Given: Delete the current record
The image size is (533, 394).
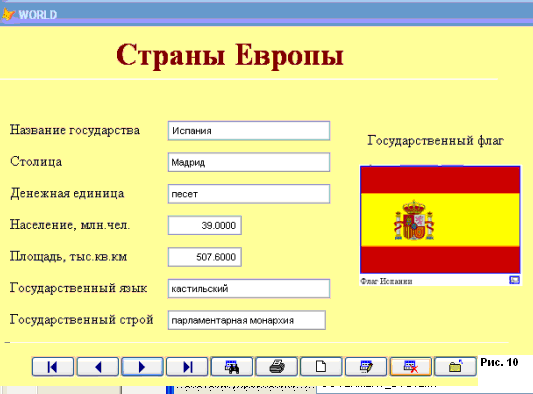Looking at the screenshot, I should (x=411, y=367).
